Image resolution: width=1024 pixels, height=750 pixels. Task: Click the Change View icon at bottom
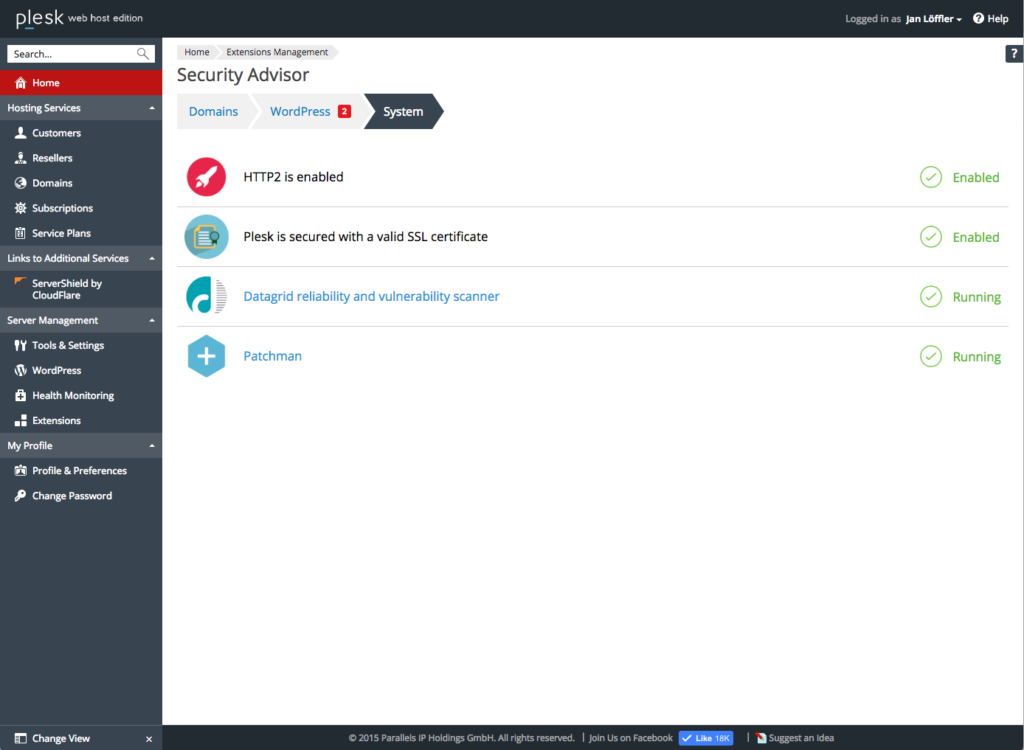click(20, 738)
